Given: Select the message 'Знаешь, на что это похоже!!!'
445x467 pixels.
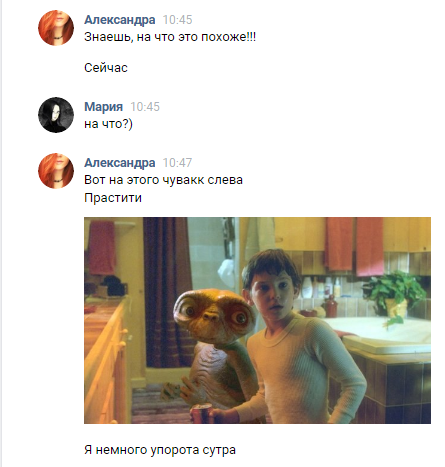Looking at the screenshot, I should 170,37.
